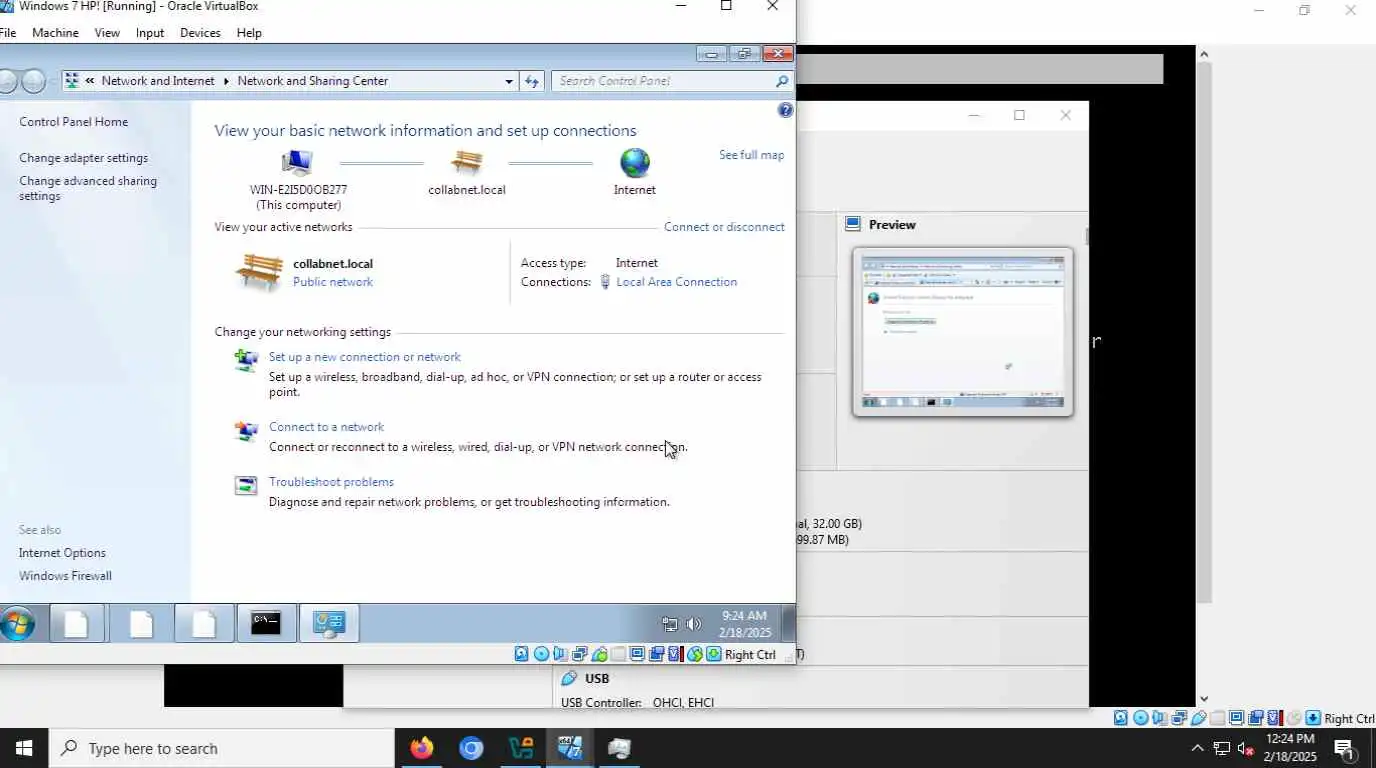Click USB indicator in background VM status bar

[x=1199, y=718]
